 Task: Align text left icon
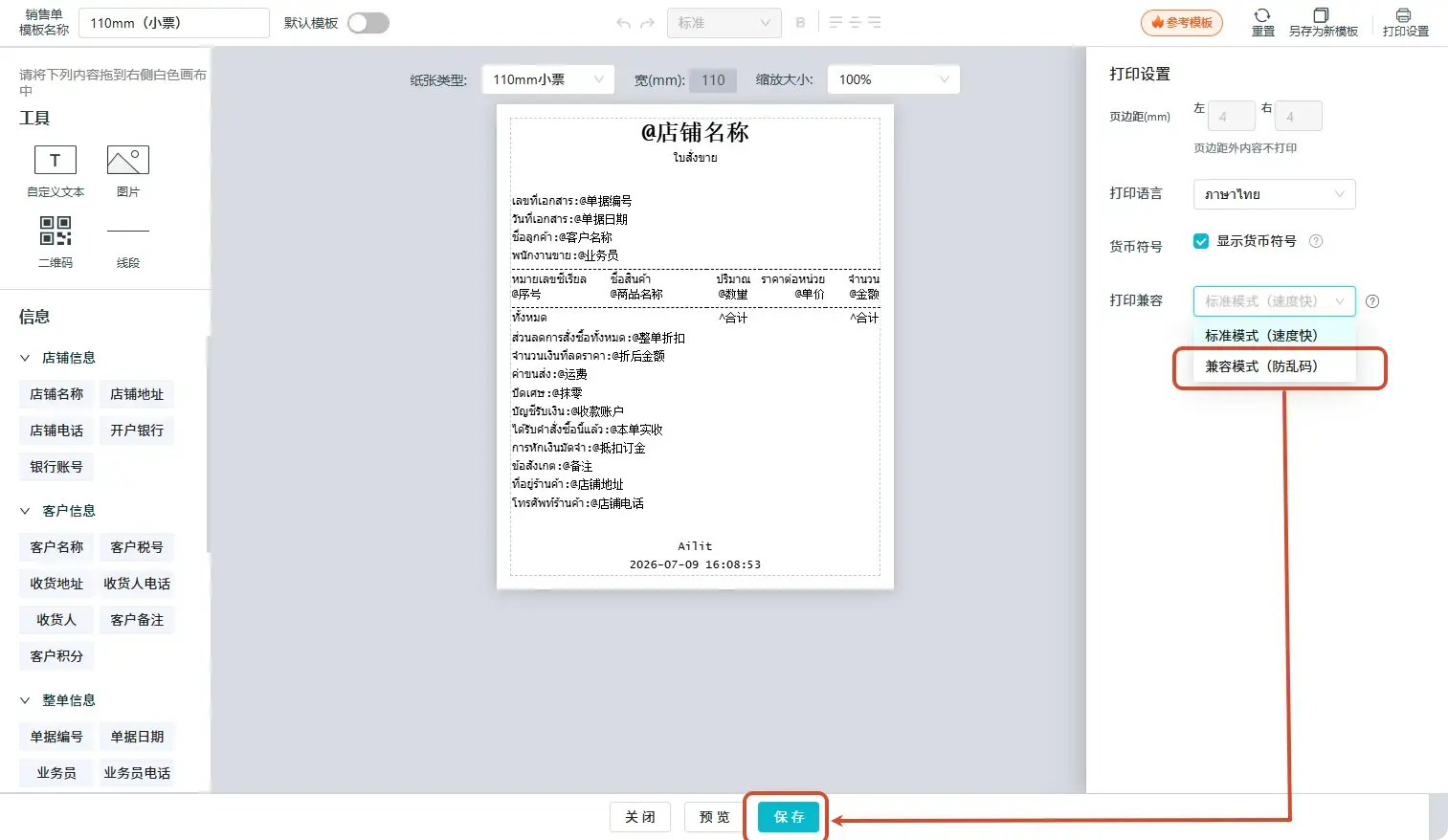[835, 22]
